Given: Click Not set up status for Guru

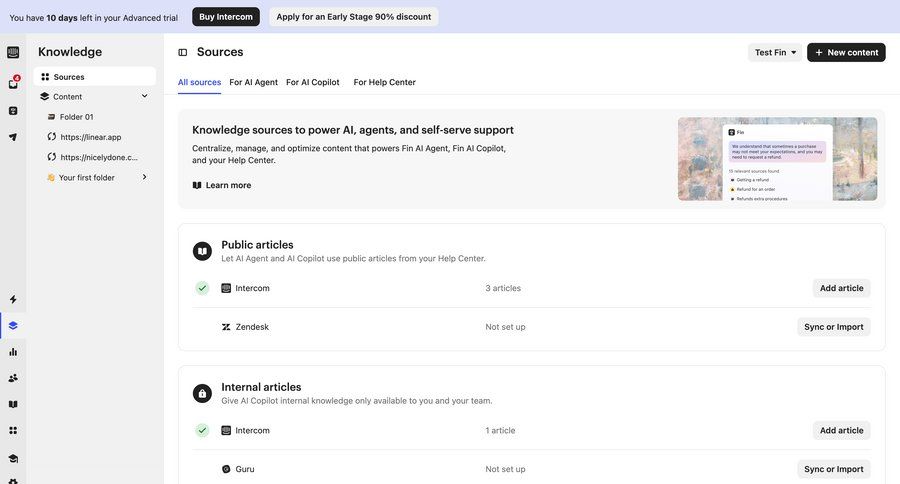Looking at the screenshot, I should [505, 469].
